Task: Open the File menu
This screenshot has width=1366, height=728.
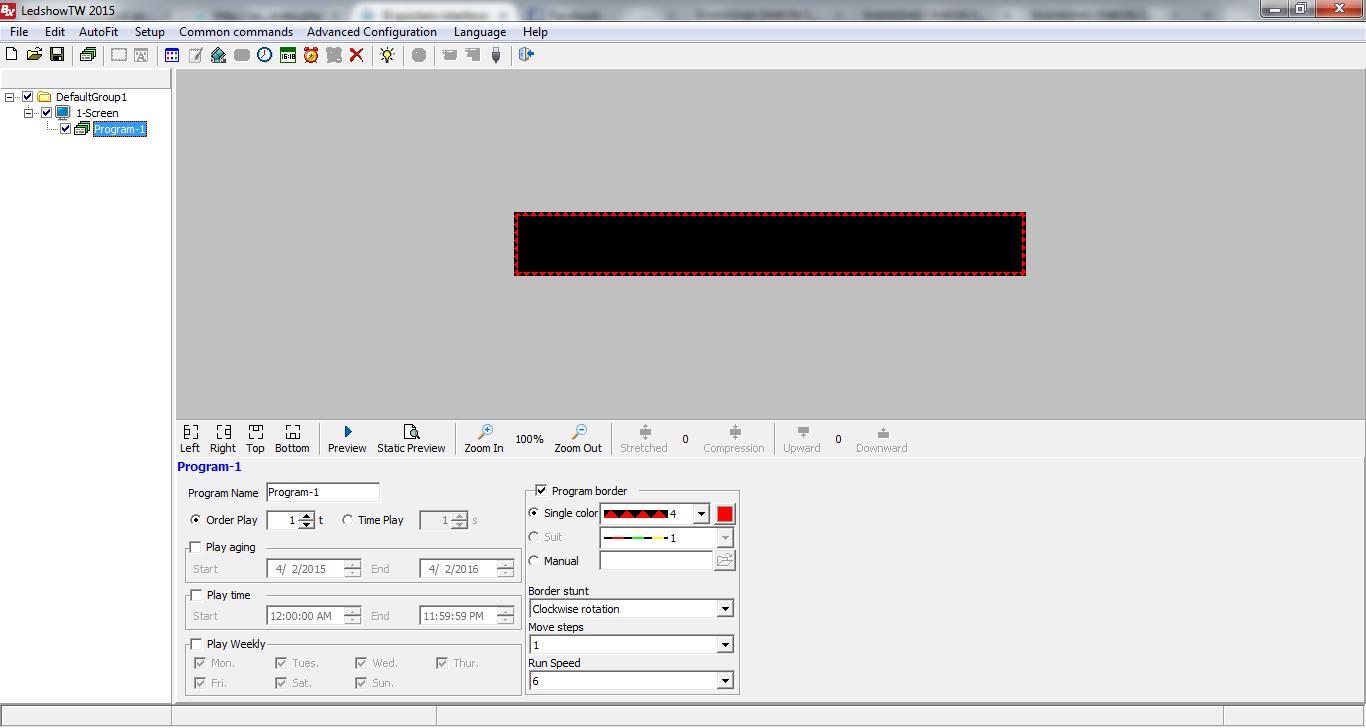Action: 19,32
